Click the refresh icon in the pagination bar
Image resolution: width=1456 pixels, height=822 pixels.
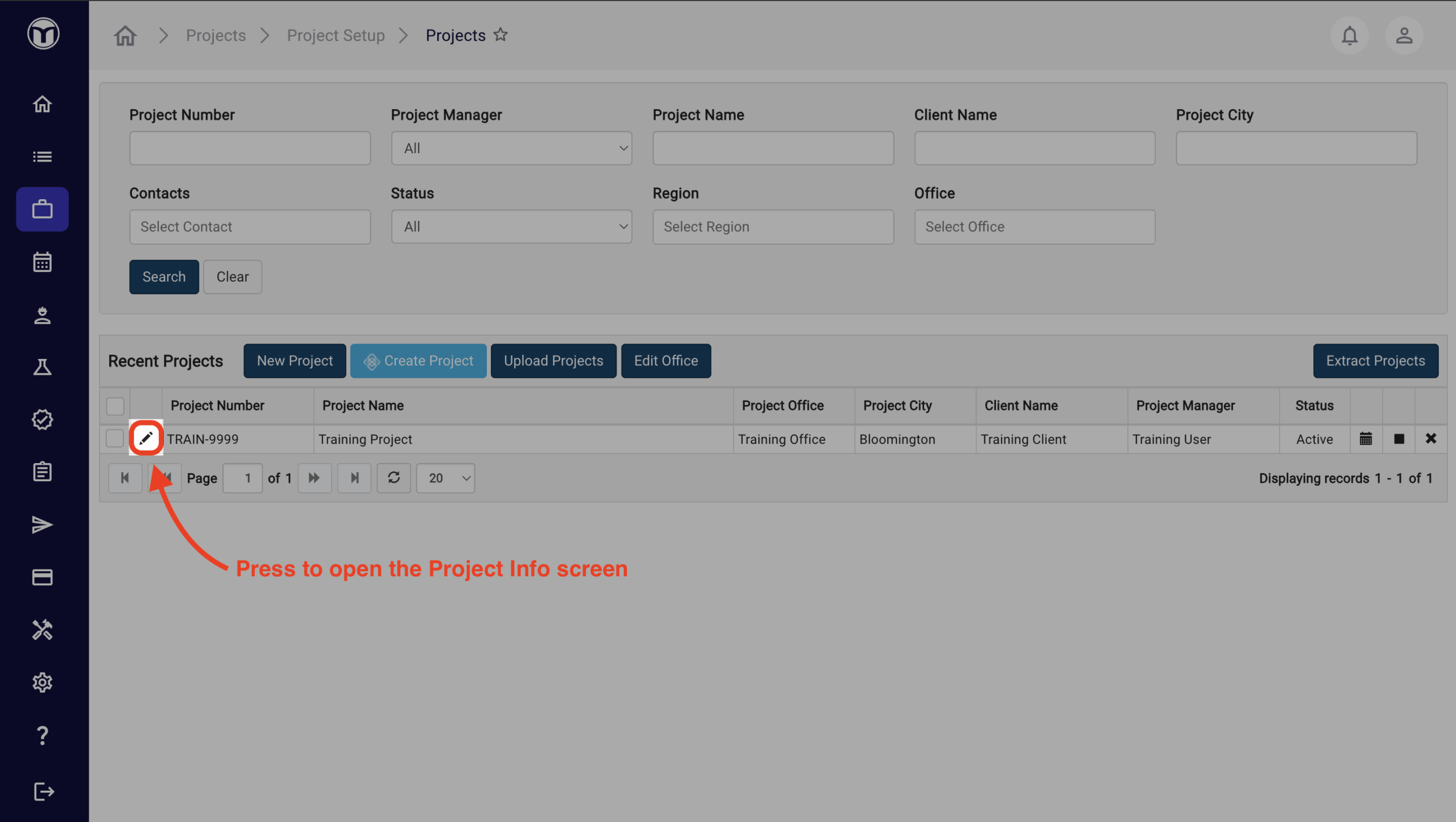394,478
